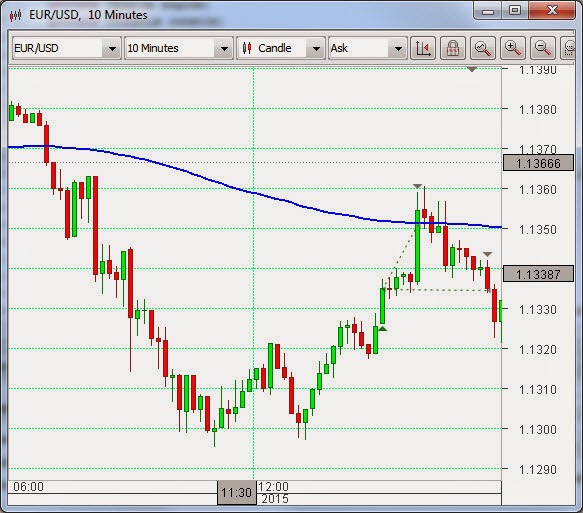
Task: Click the 1.1320 price axis label
Action: [x=538, y=350]
